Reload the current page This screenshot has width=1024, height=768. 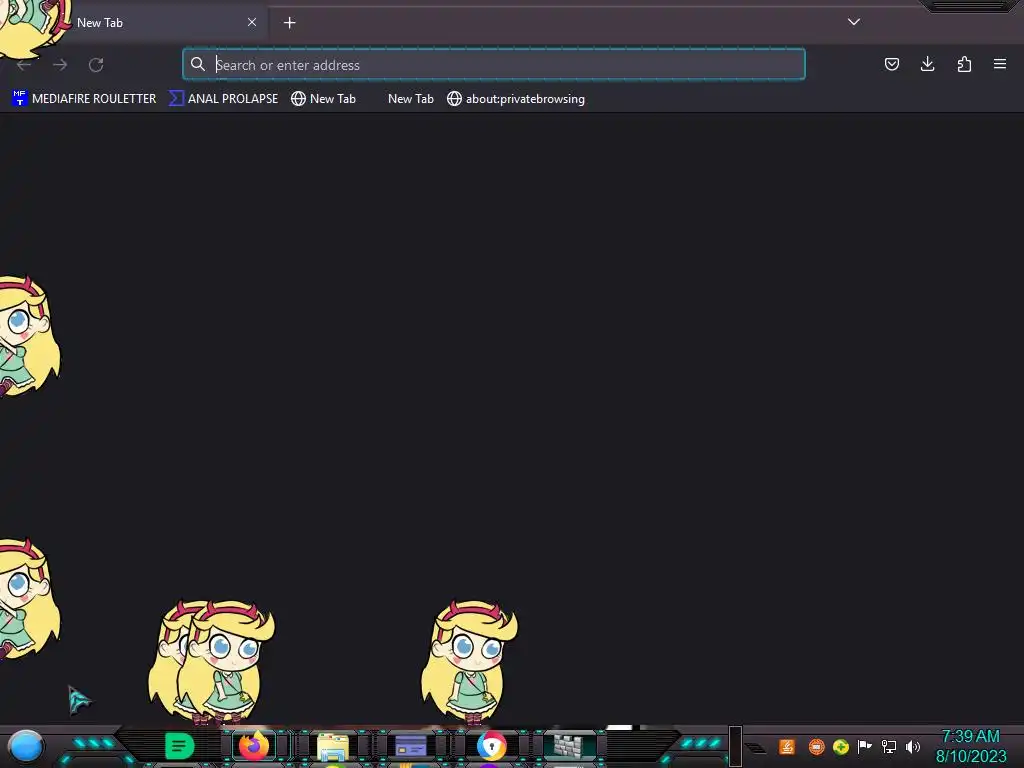click(x=96, y=65)
